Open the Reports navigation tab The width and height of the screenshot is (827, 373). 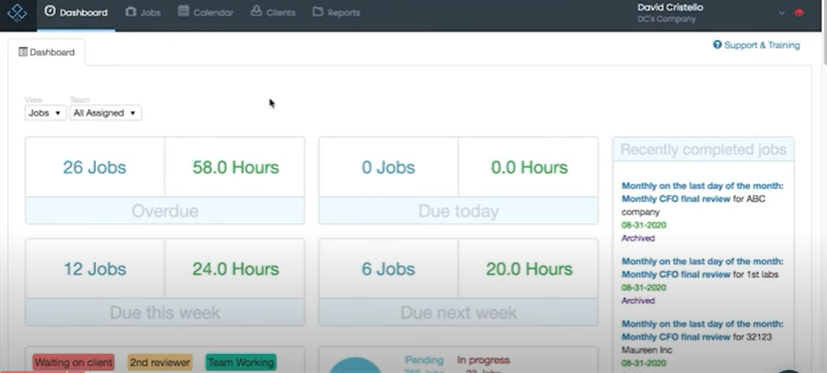336,12
